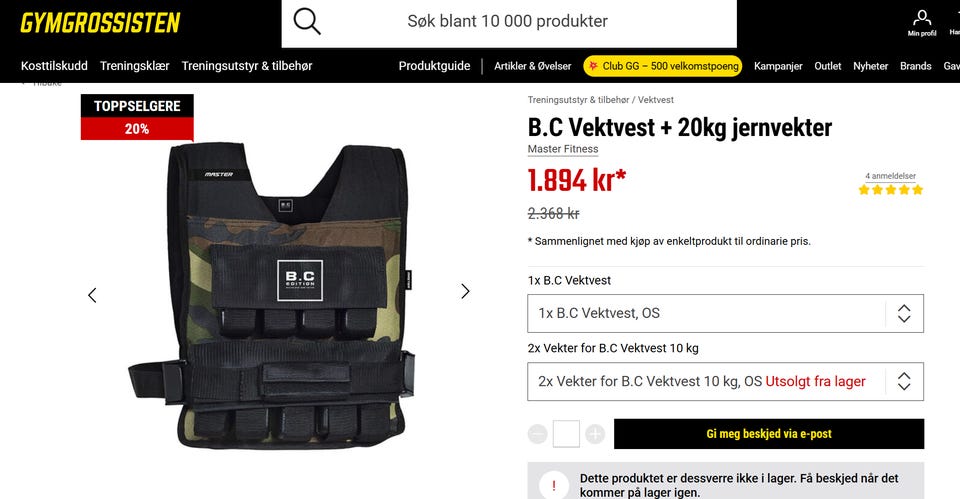The height and width of the screenshot is (499, 960).
Task: Open the Min profil user icon
Action: coord(921,23)
